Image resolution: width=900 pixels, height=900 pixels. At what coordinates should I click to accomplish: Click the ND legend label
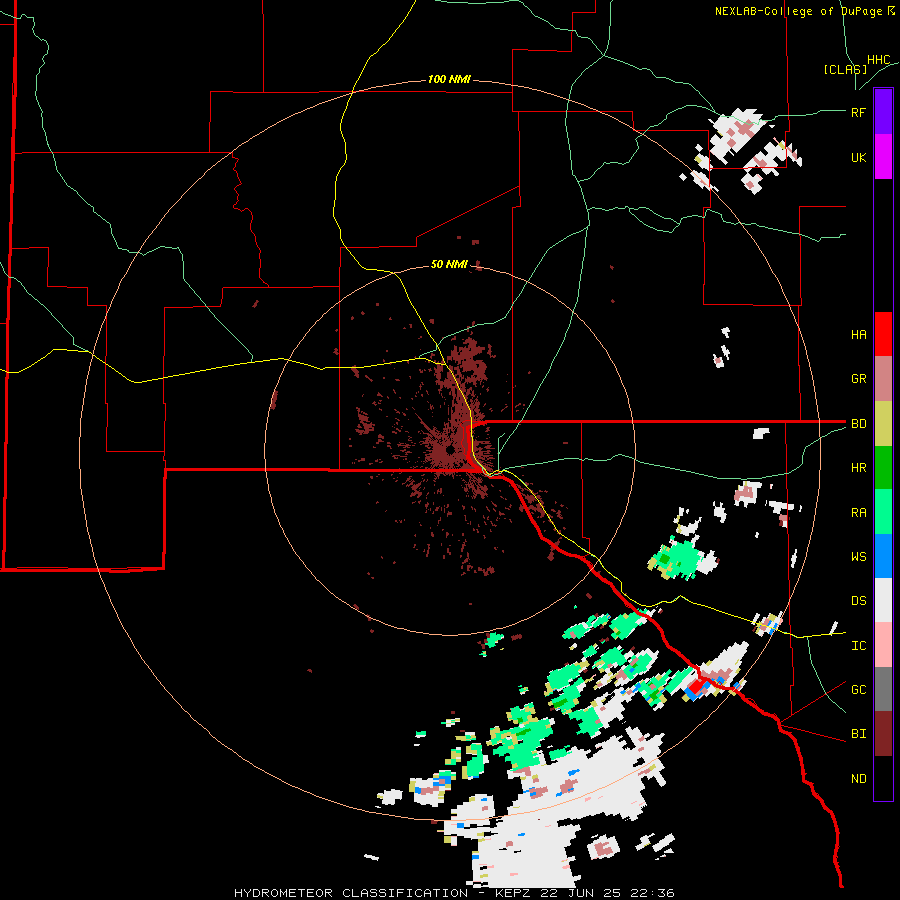click(x=858, y=779)
